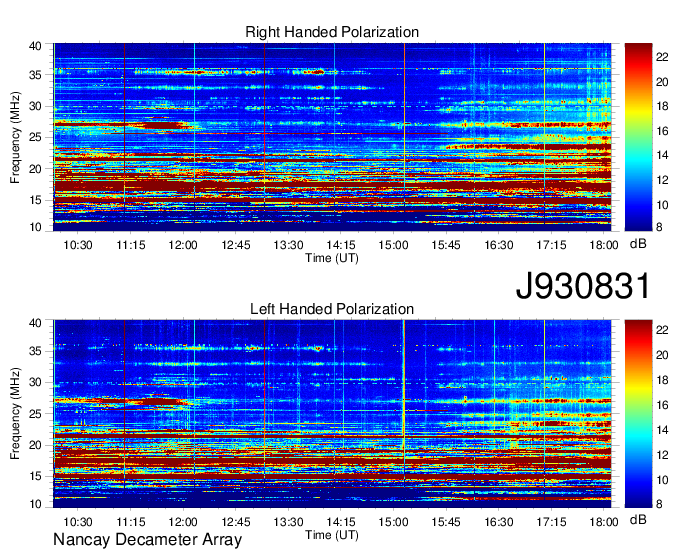This screenshot has width=680, height=552.
Task: Click the 8 label on the Left Handed color bar
Action: (x=659, y=504)
